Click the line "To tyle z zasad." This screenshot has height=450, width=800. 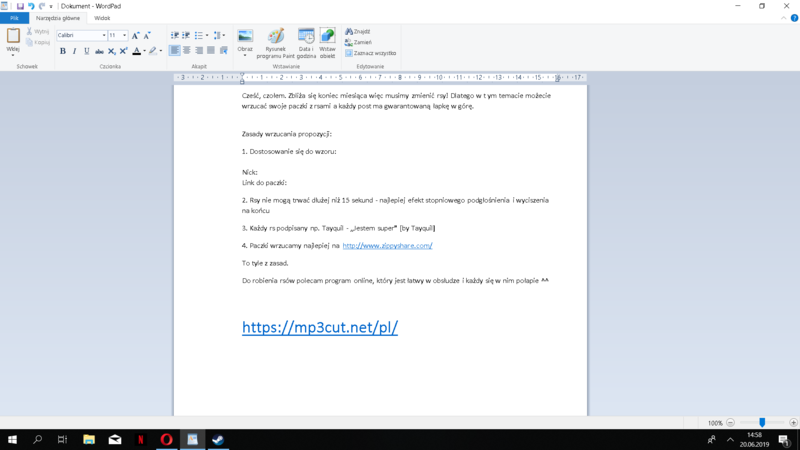[265, 263]
